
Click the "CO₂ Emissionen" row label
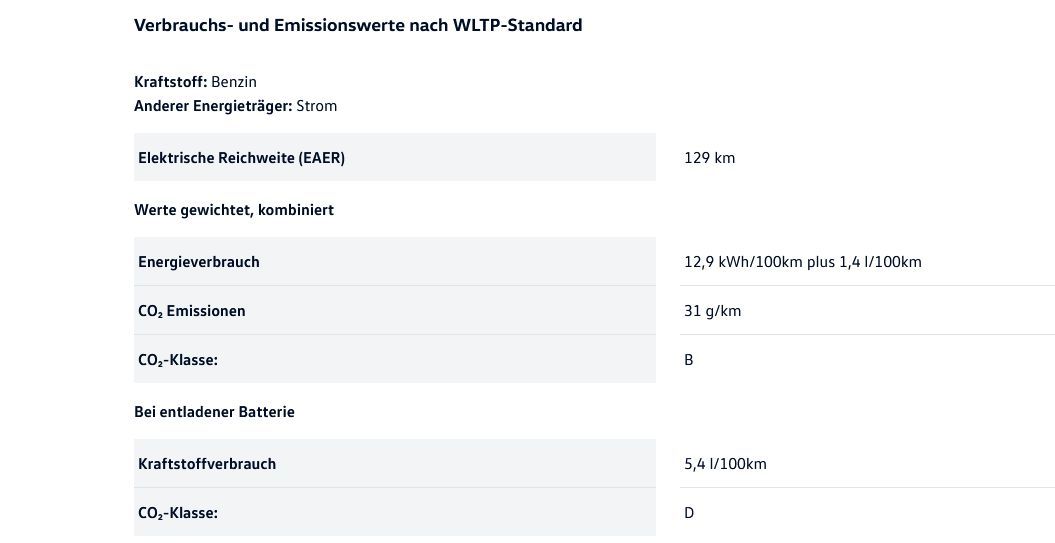pyautogui.click(x=191, y=311)
